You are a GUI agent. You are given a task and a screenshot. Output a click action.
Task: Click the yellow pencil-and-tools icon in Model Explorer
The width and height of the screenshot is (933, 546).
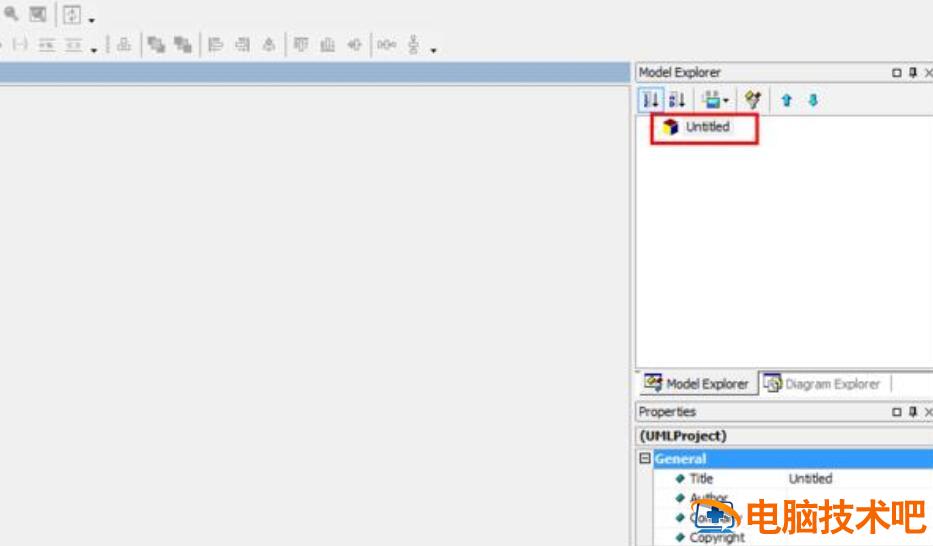click(x=753, y=100)
